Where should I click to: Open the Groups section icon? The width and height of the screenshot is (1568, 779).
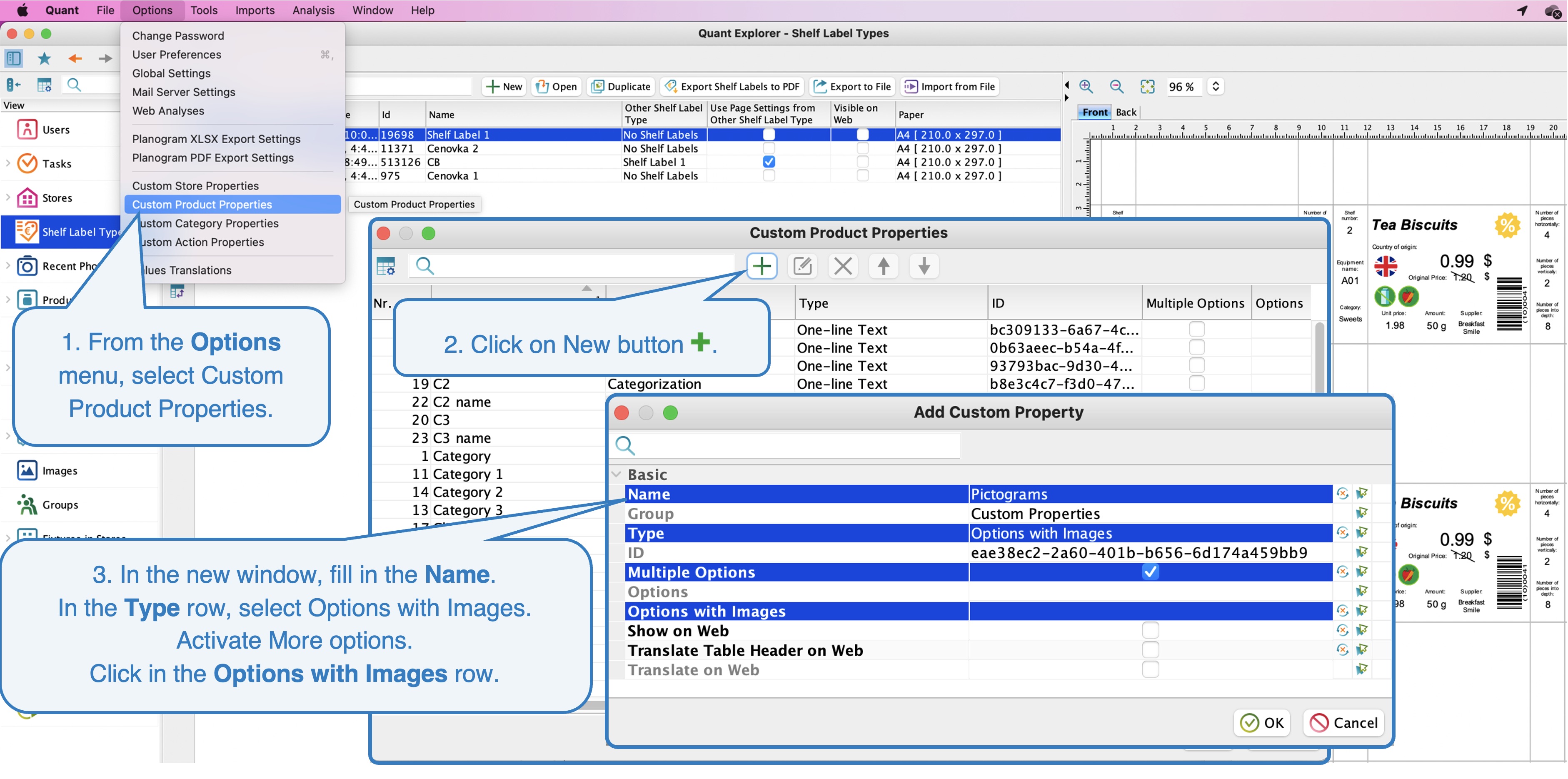point(27,504)
